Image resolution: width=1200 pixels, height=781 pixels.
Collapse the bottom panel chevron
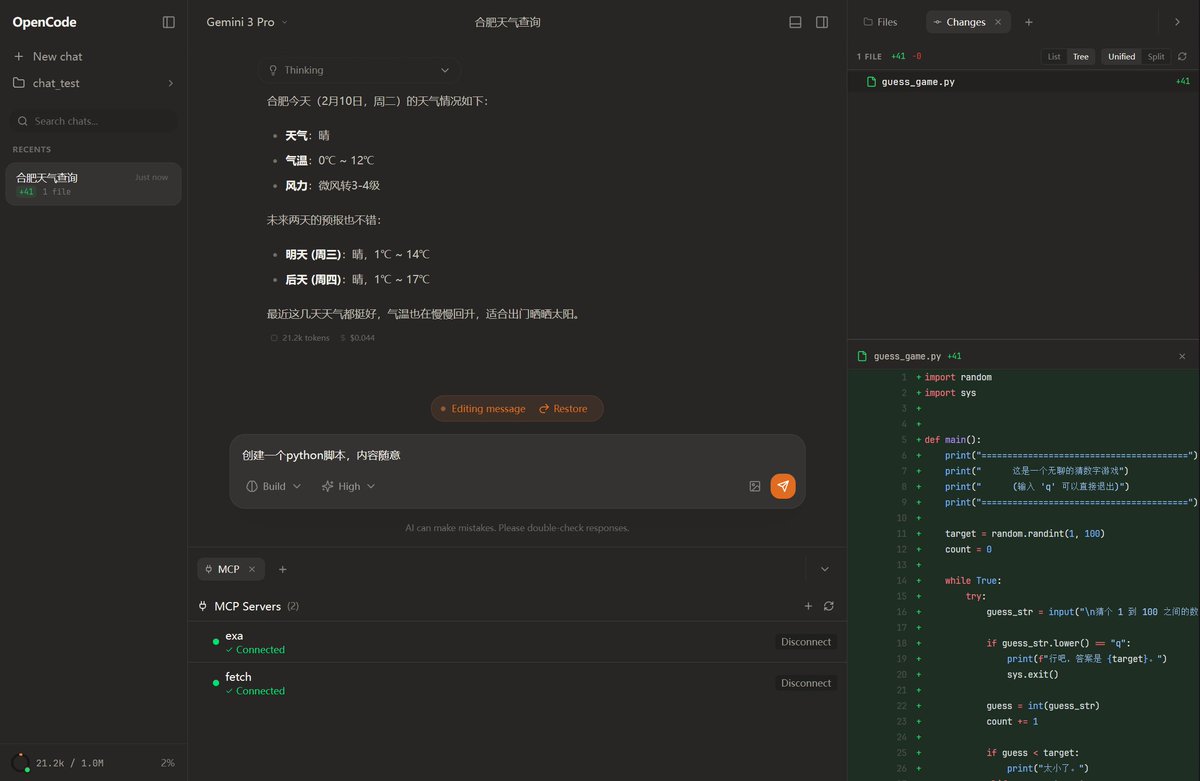tap(824, 569)
